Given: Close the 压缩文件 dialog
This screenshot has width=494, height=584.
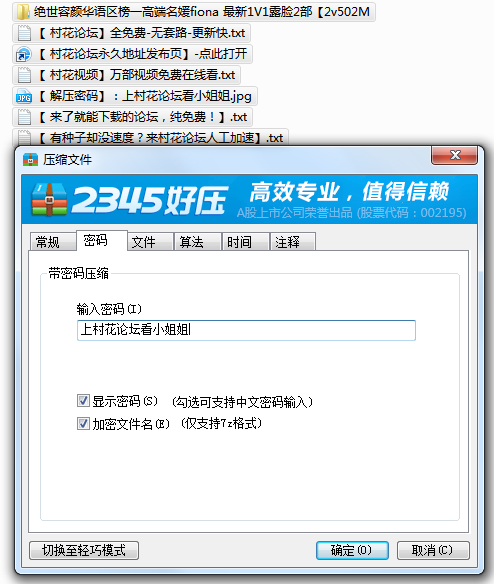Looking at the screenshot, I should coord(454,155).
